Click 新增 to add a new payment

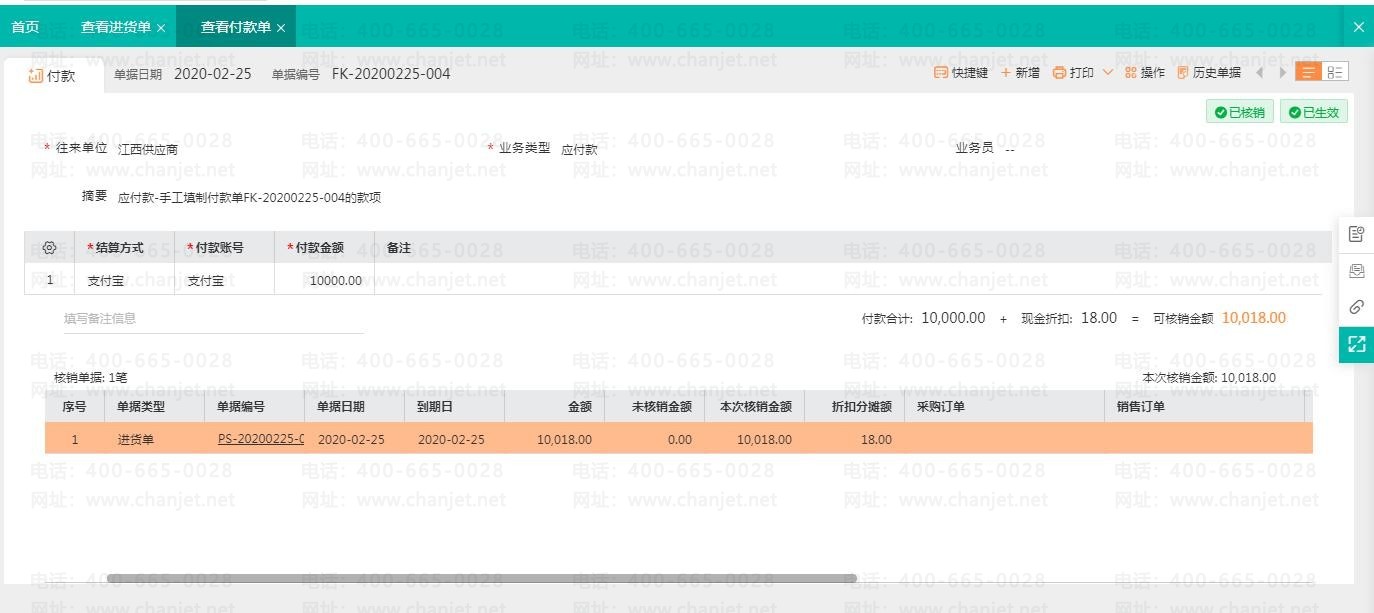[x=1020, y=73]
